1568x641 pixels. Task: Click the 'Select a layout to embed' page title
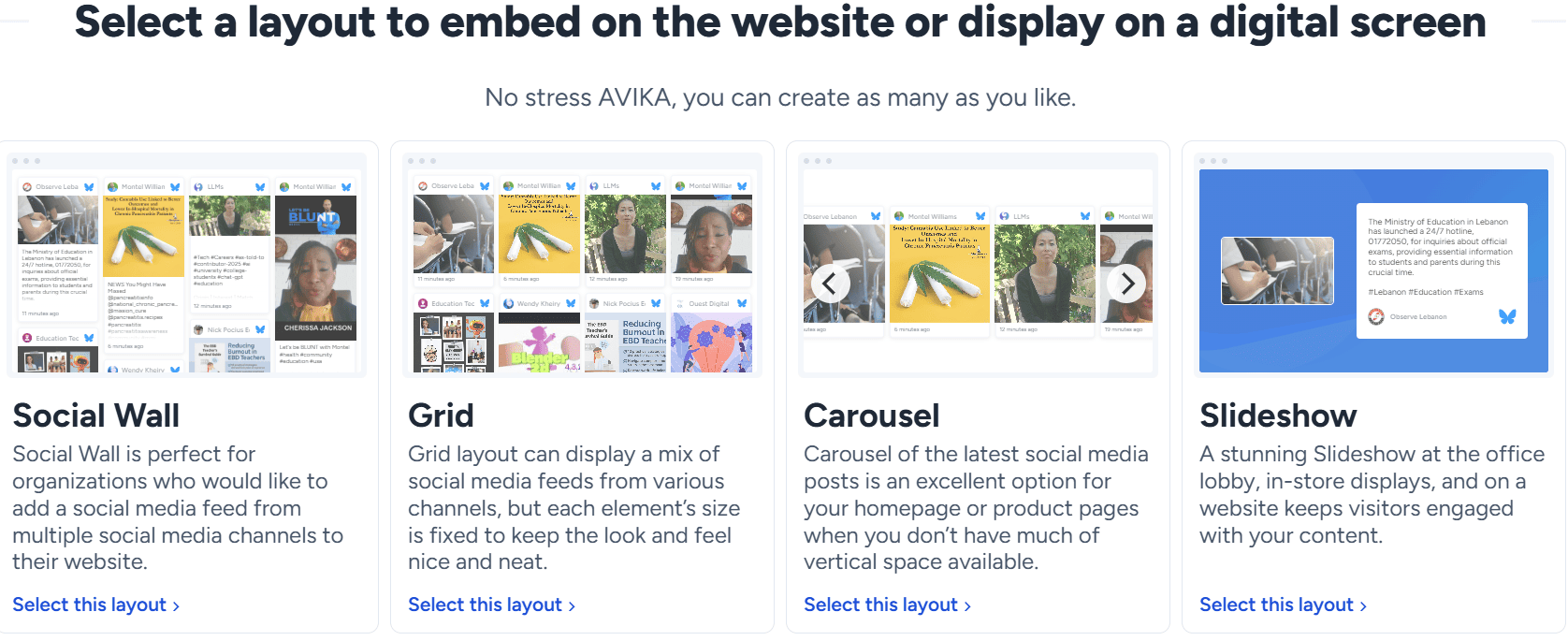[780, 22]
